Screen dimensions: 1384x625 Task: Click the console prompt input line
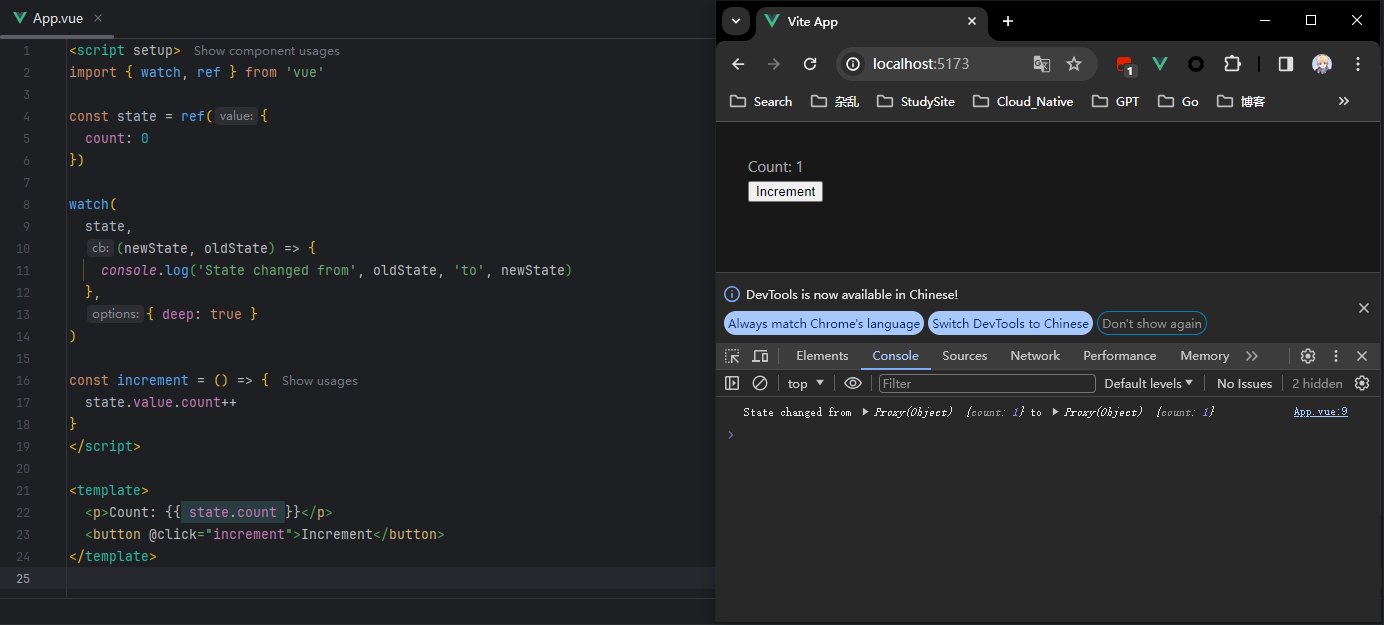coord(1050,435)
